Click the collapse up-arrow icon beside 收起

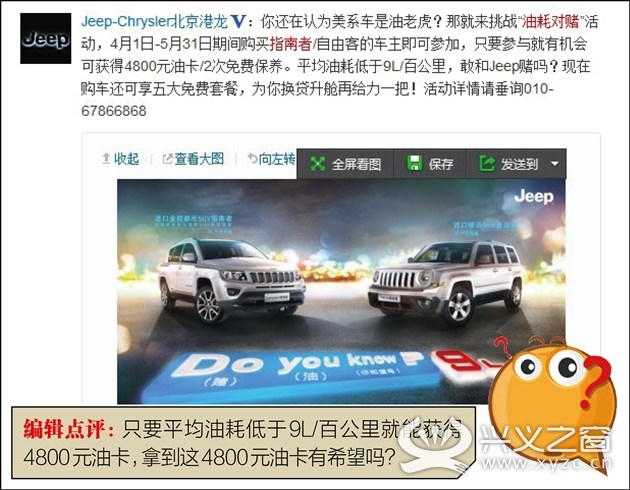(106, 159)
